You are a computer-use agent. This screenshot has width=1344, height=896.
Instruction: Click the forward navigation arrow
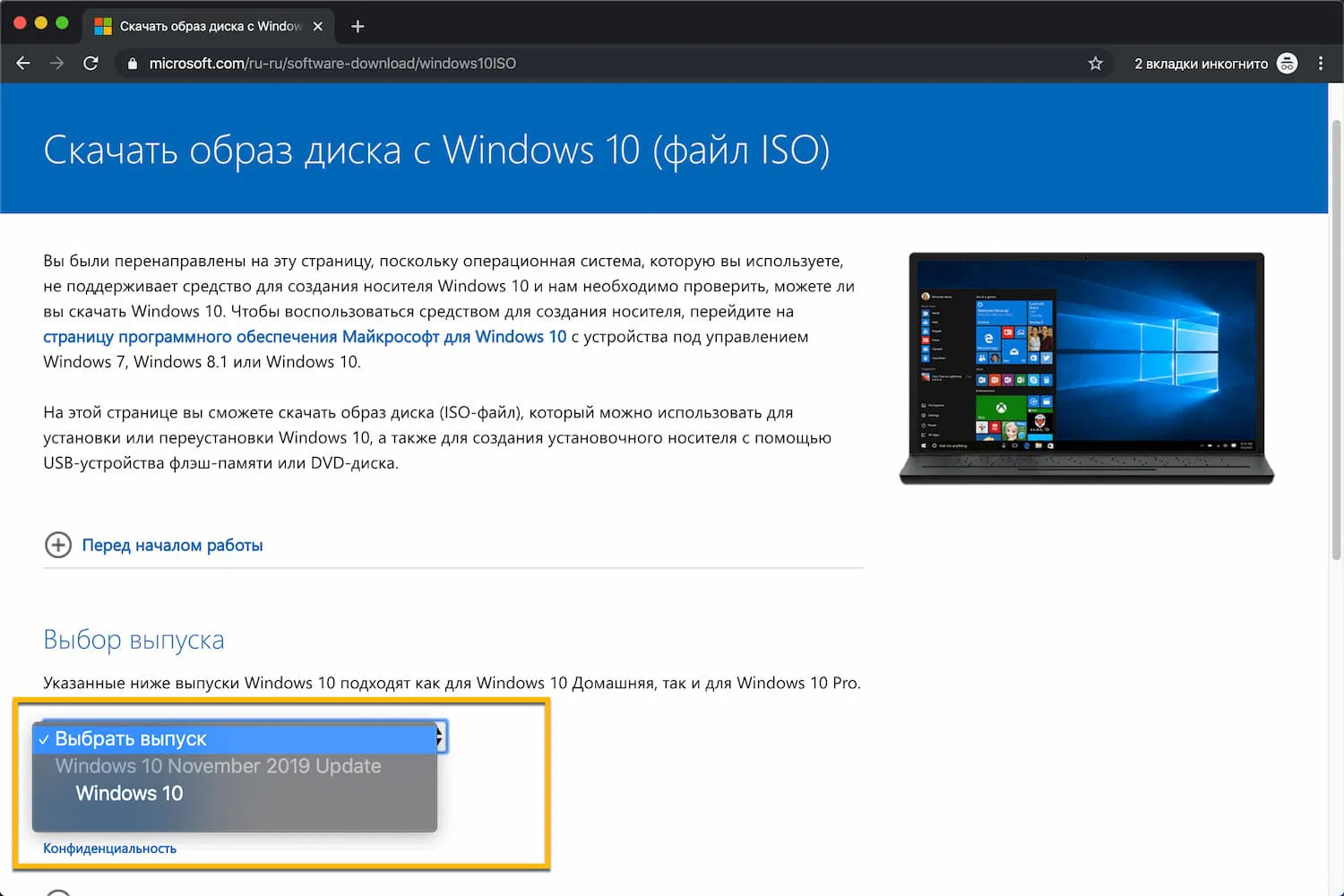tap(56, 63)
